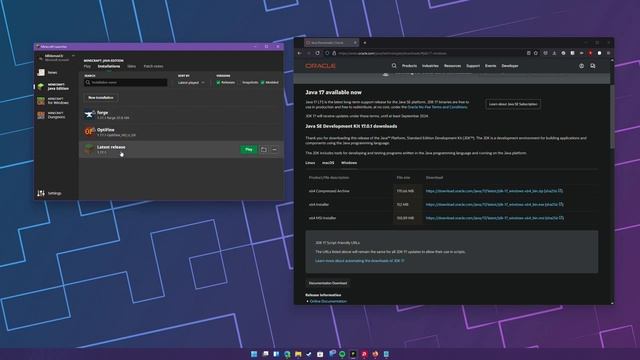640x360 pixels.
Task: Select the OptiFine installation row
Action: (x=181, y=132)
